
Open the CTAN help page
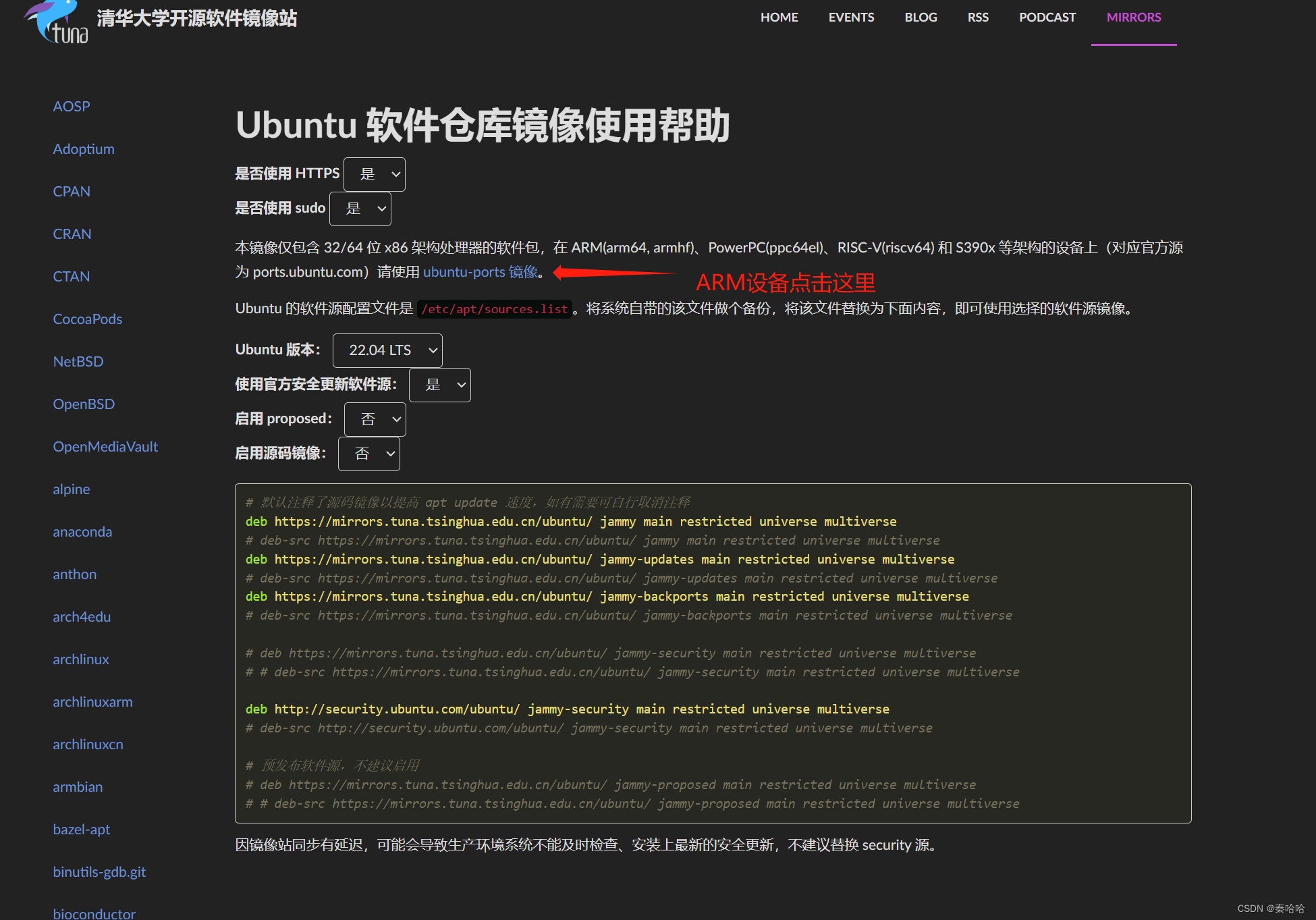[x=72, y=277]
